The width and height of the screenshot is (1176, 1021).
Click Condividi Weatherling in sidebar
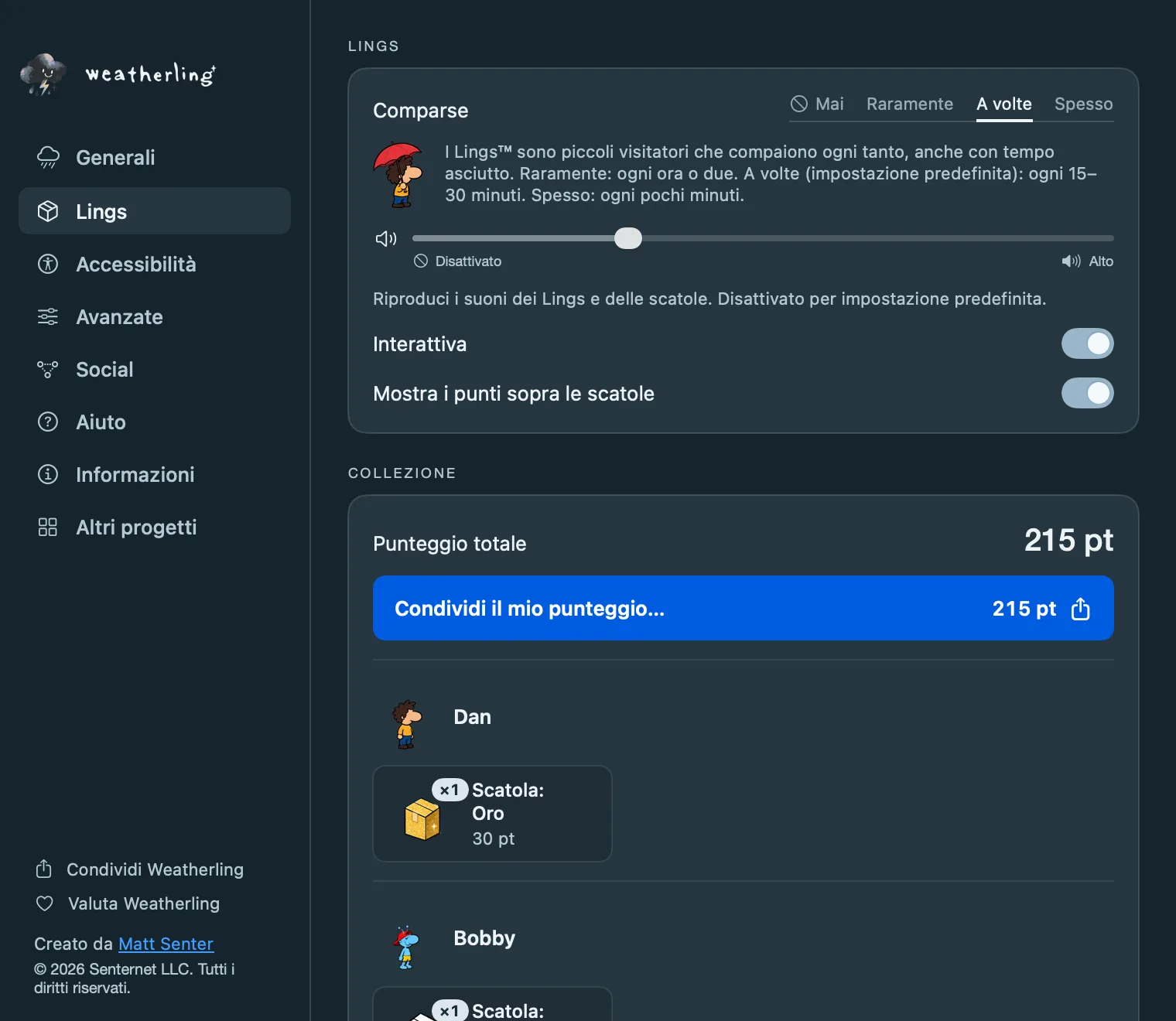(139, 869)
